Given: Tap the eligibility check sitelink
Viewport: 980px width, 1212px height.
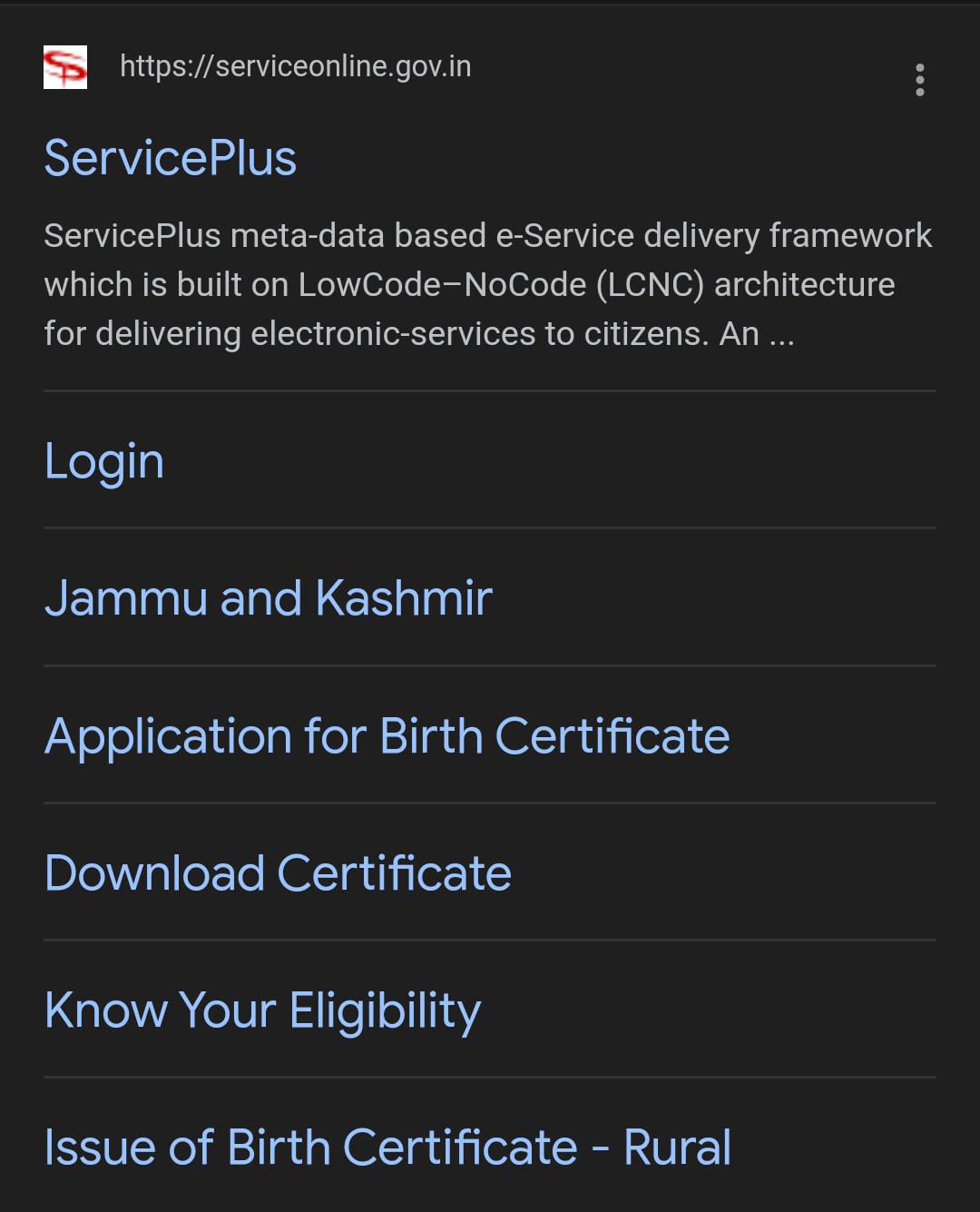Looking at the screenshot, I should (x=262, y=1010).
